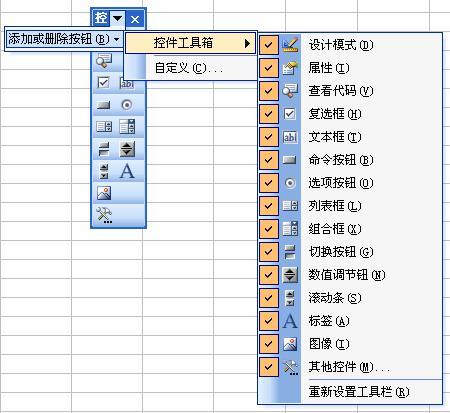Select the combo box tool in the toolbox
The height and width of the screenshot is (413, 450).
tap(127, 127)
